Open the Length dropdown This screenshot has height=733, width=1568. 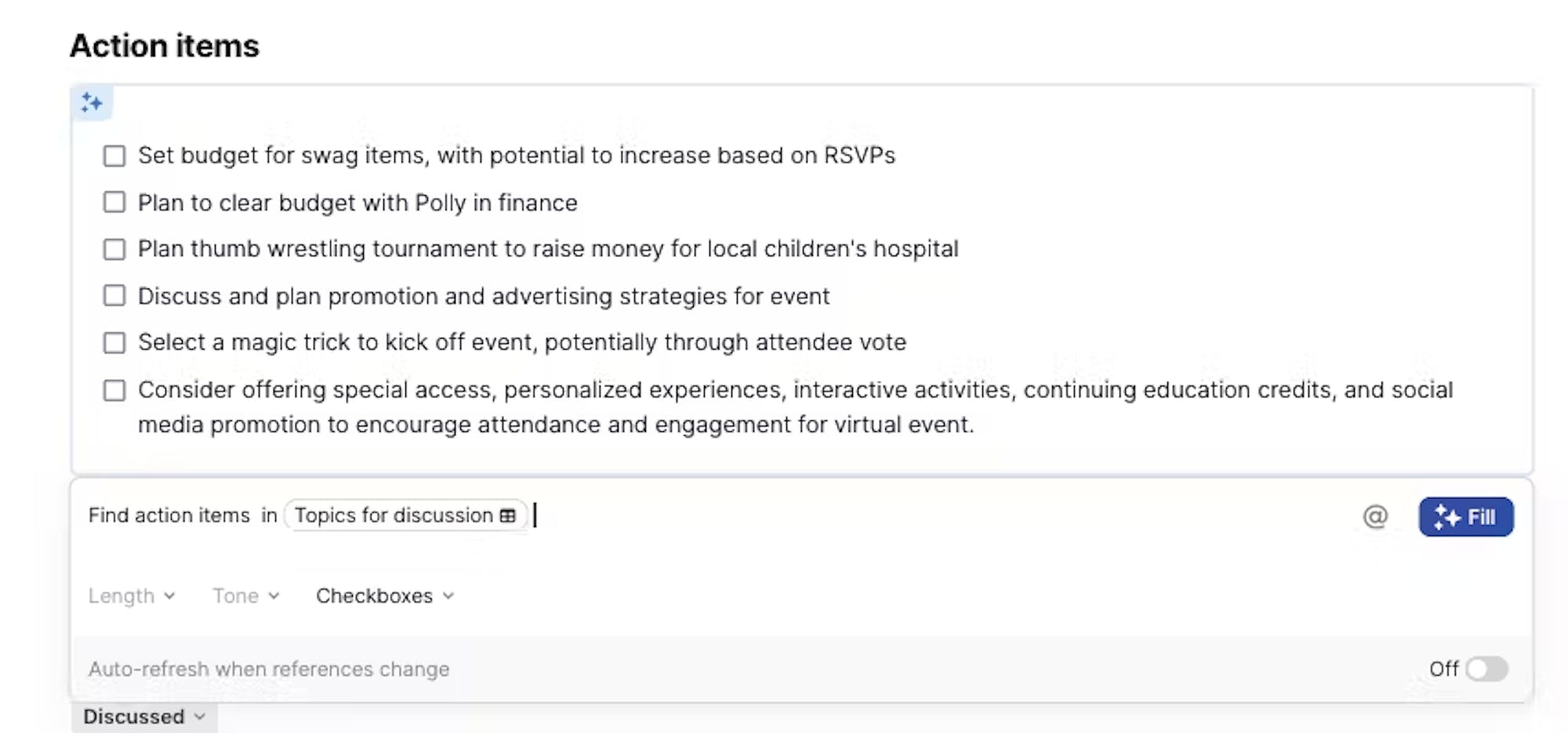click(x=131, y=596)
